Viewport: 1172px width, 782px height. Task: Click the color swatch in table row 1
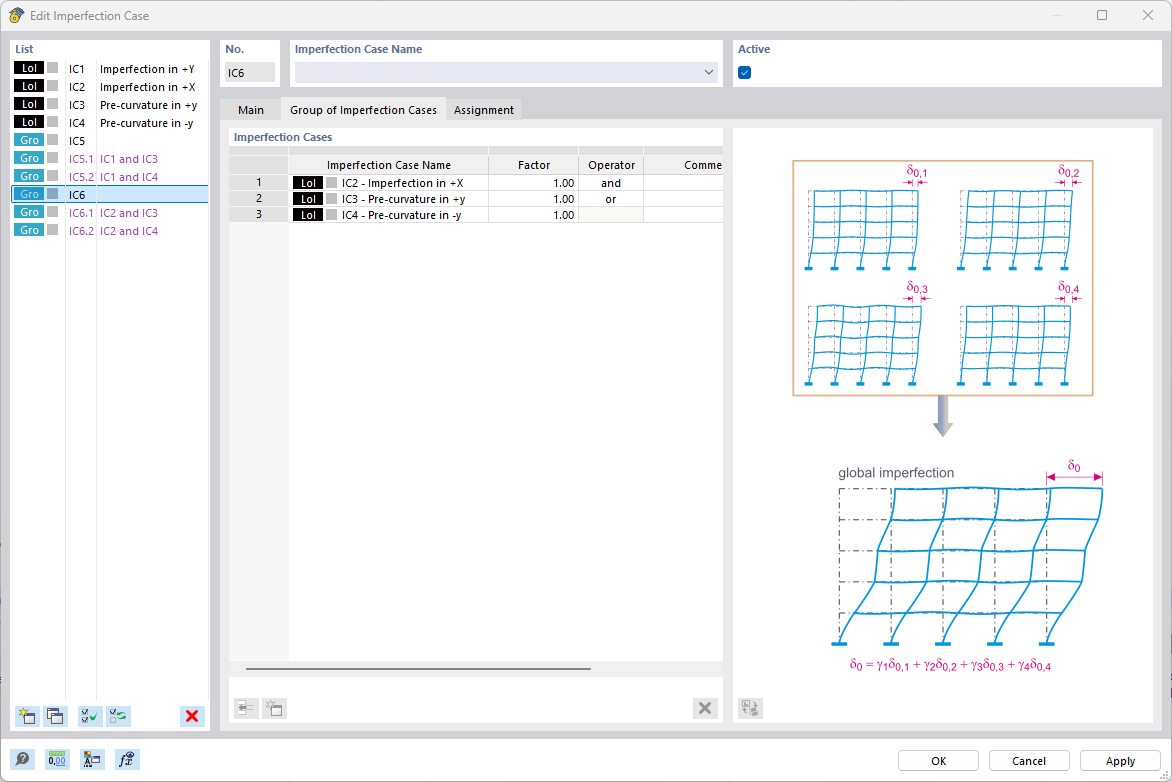pyautogui.click(x=331, y=183)
